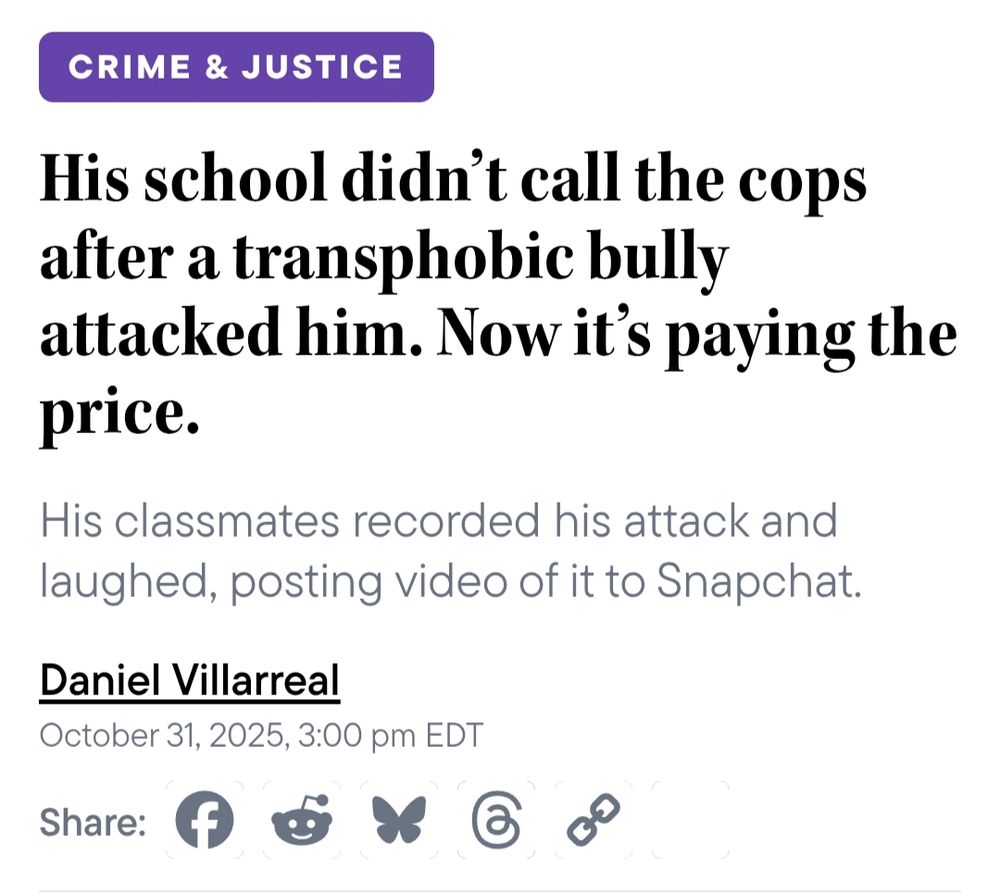Click the '3:00 pm EDT' timestamp

pos(390,735)
